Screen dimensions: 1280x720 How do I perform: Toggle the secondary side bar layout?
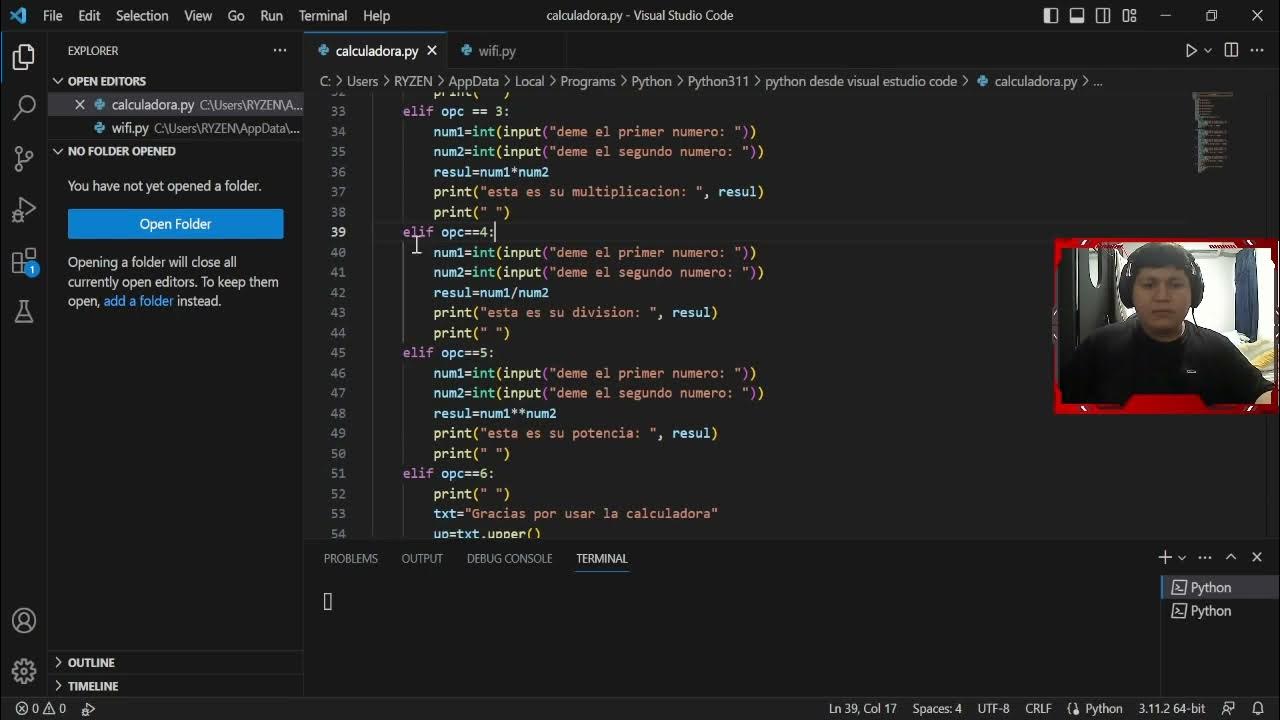[1103, 16]
